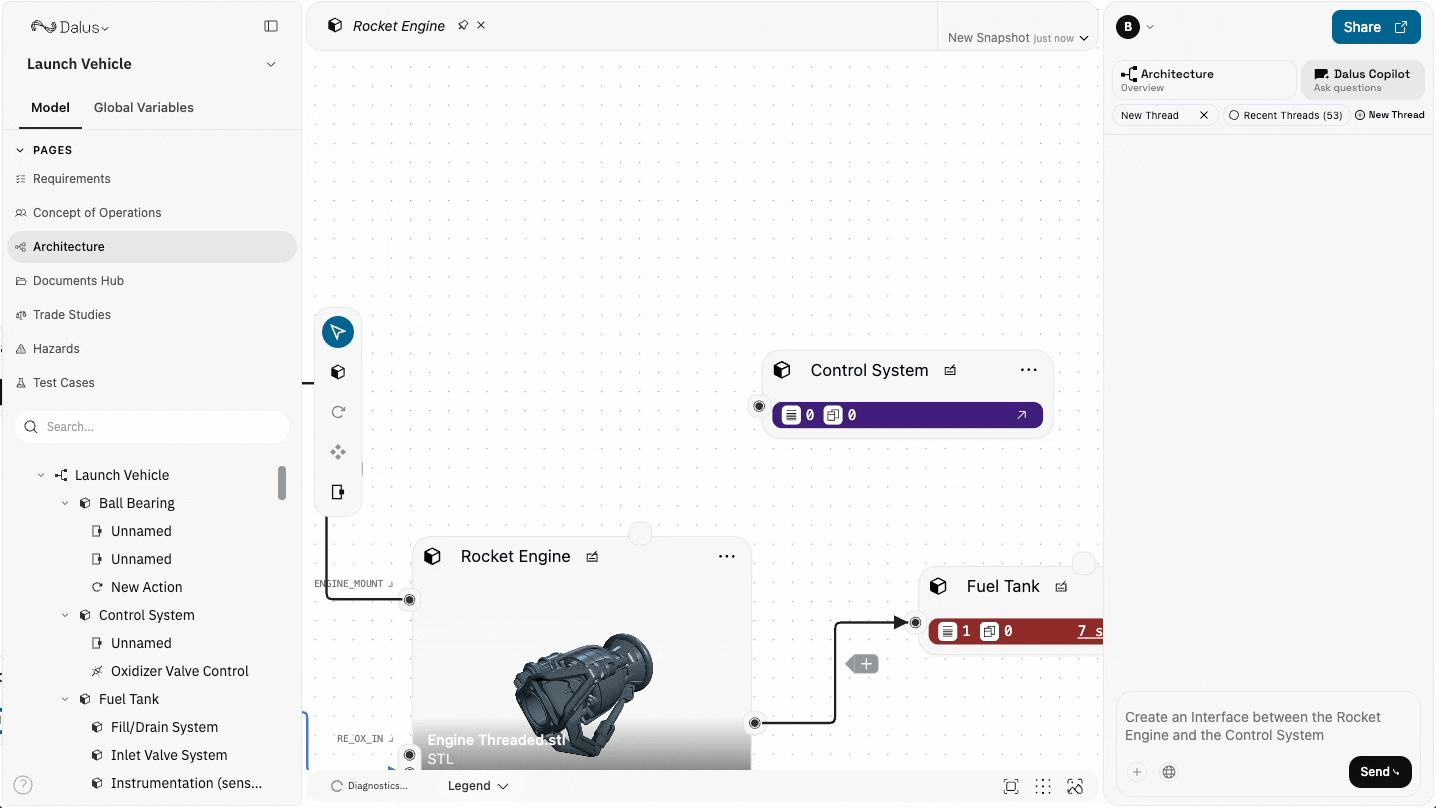
Task: Open Diagnostics status button
Action: coord(369,786)
